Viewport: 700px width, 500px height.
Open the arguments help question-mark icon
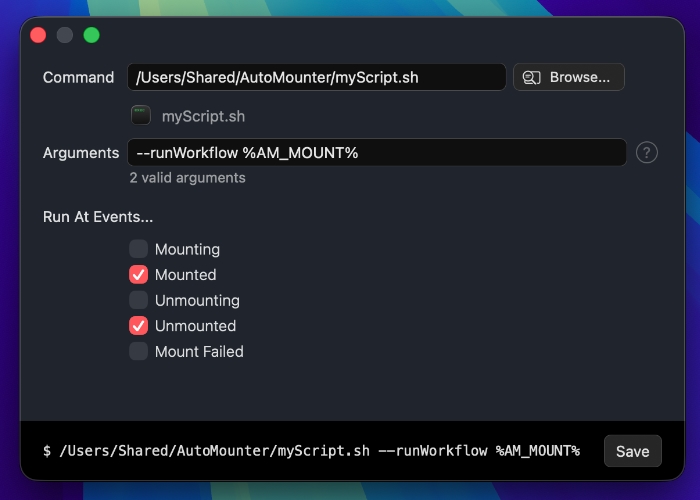tap(646, 153)
